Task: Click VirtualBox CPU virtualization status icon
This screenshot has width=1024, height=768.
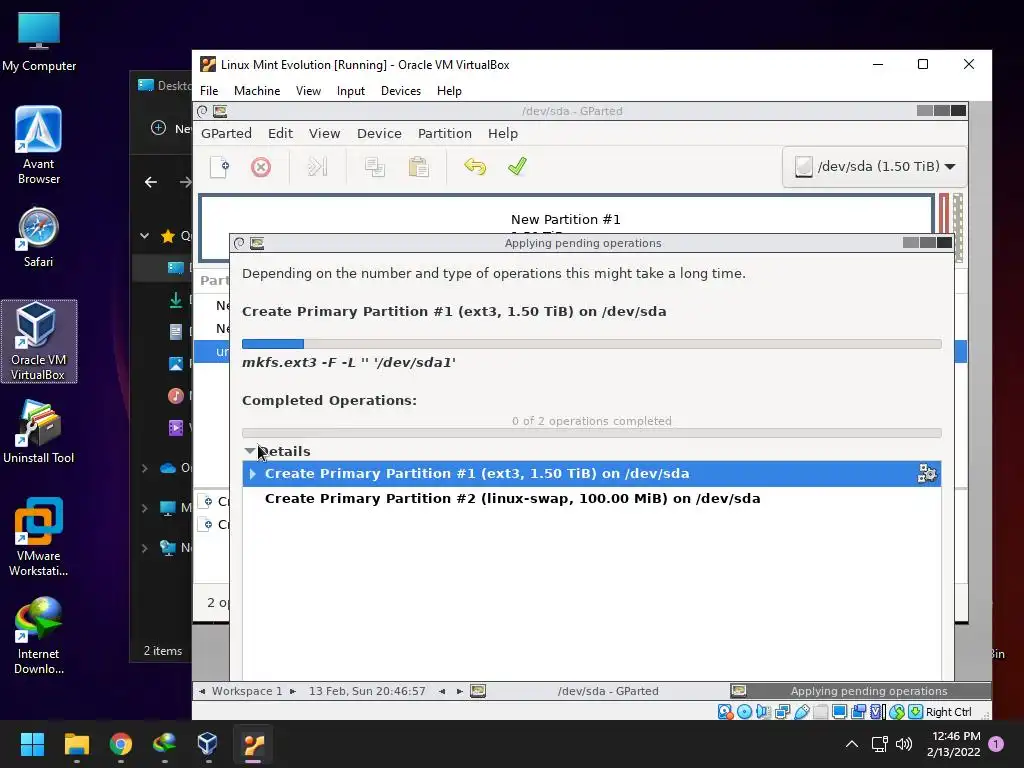Action: point(877,712)
